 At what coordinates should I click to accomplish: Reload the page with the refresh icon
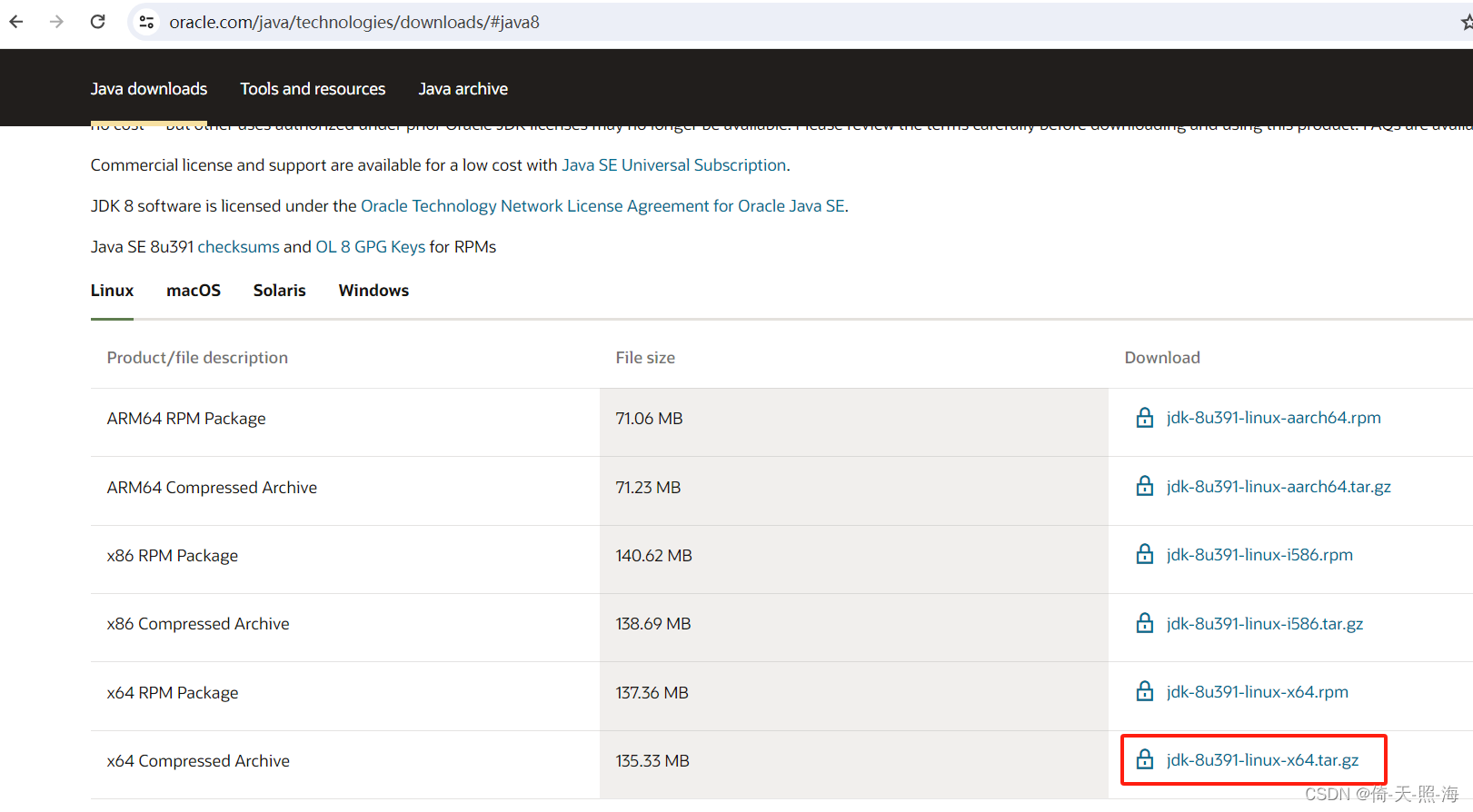98,22
